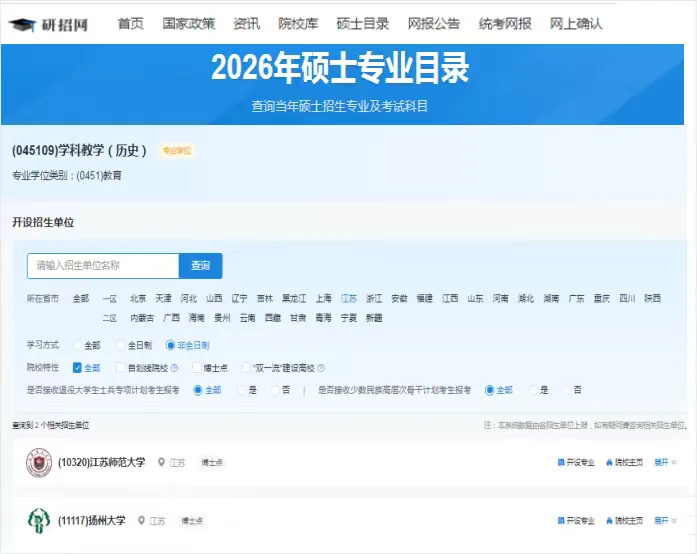Filter by province 广东
The image size is (697, 554).
tap(577, 298)
